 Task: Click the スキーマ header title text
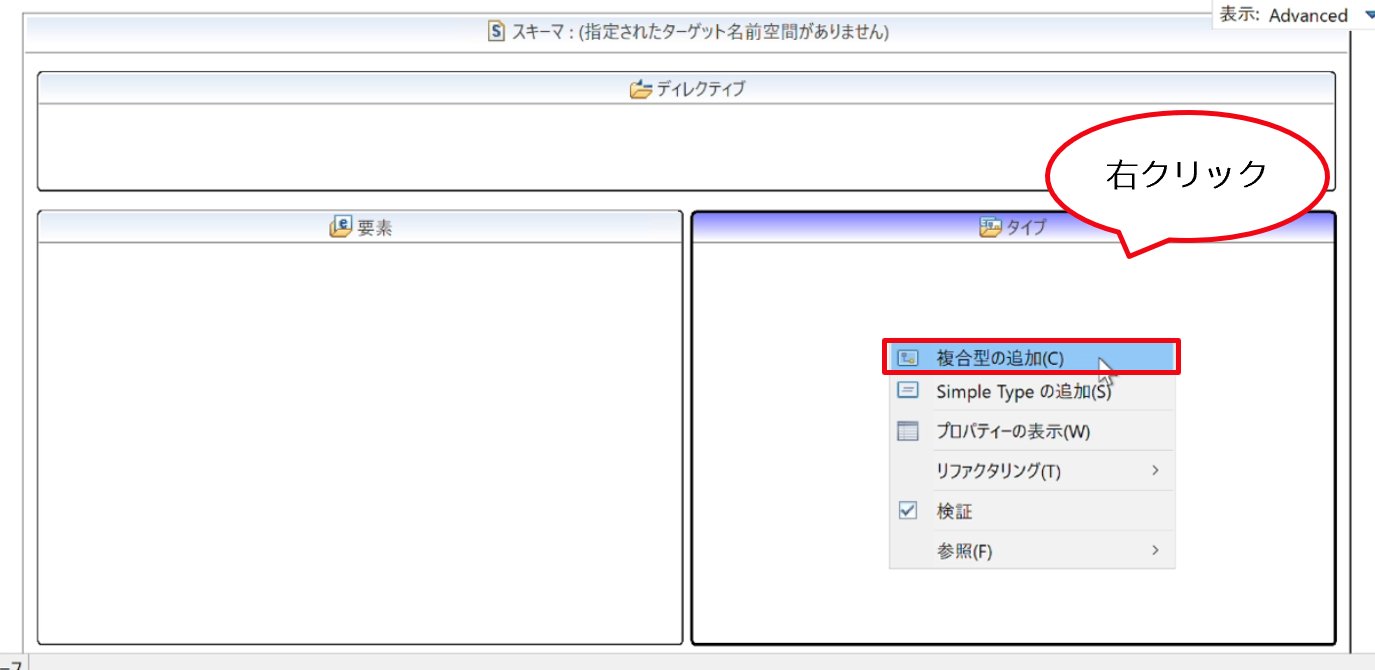[700, 32]
